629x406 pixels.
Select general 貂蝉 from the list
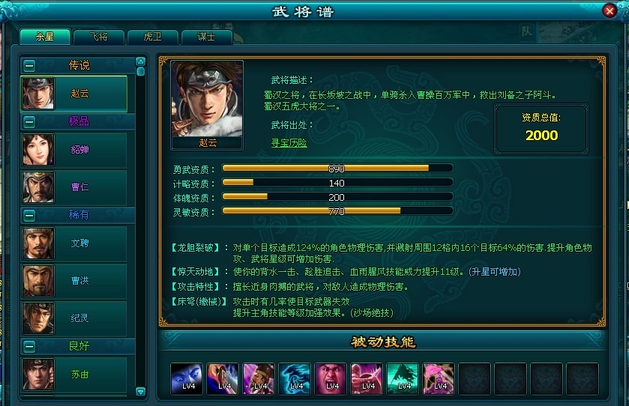[74, 150]
